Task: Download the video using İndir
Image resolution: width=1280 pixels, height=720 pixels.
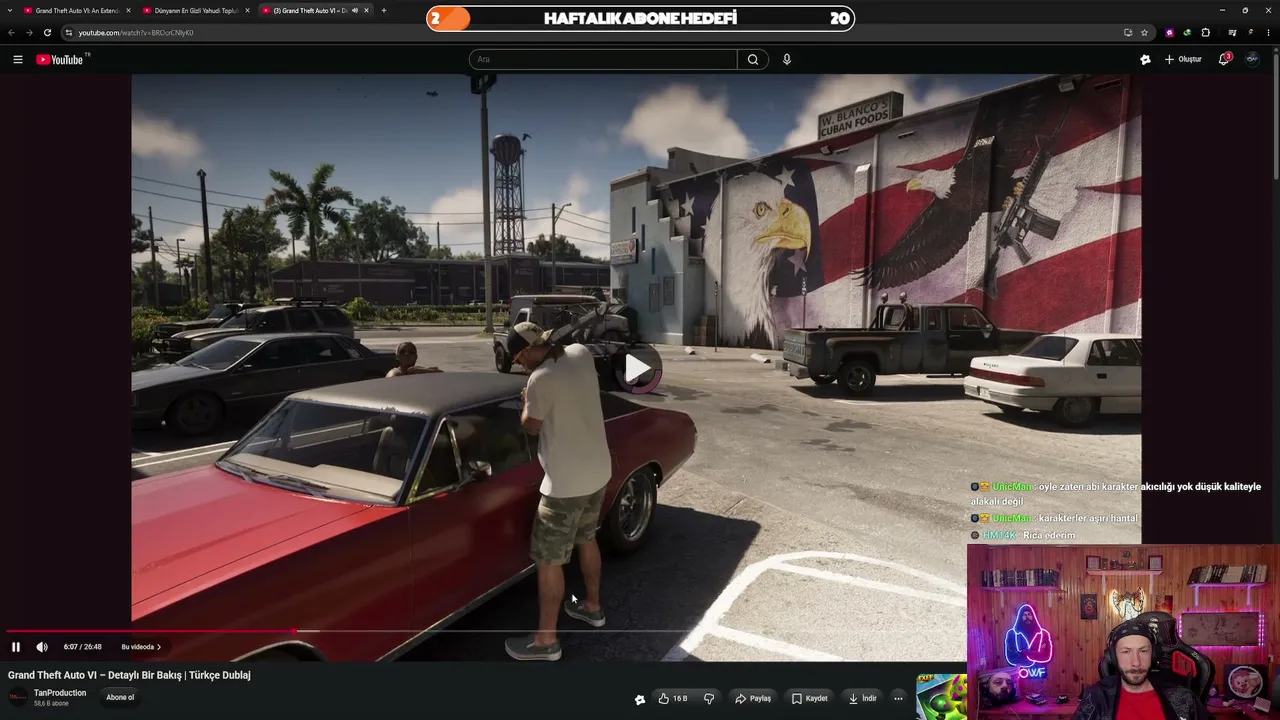Action: tap(863, 698)
